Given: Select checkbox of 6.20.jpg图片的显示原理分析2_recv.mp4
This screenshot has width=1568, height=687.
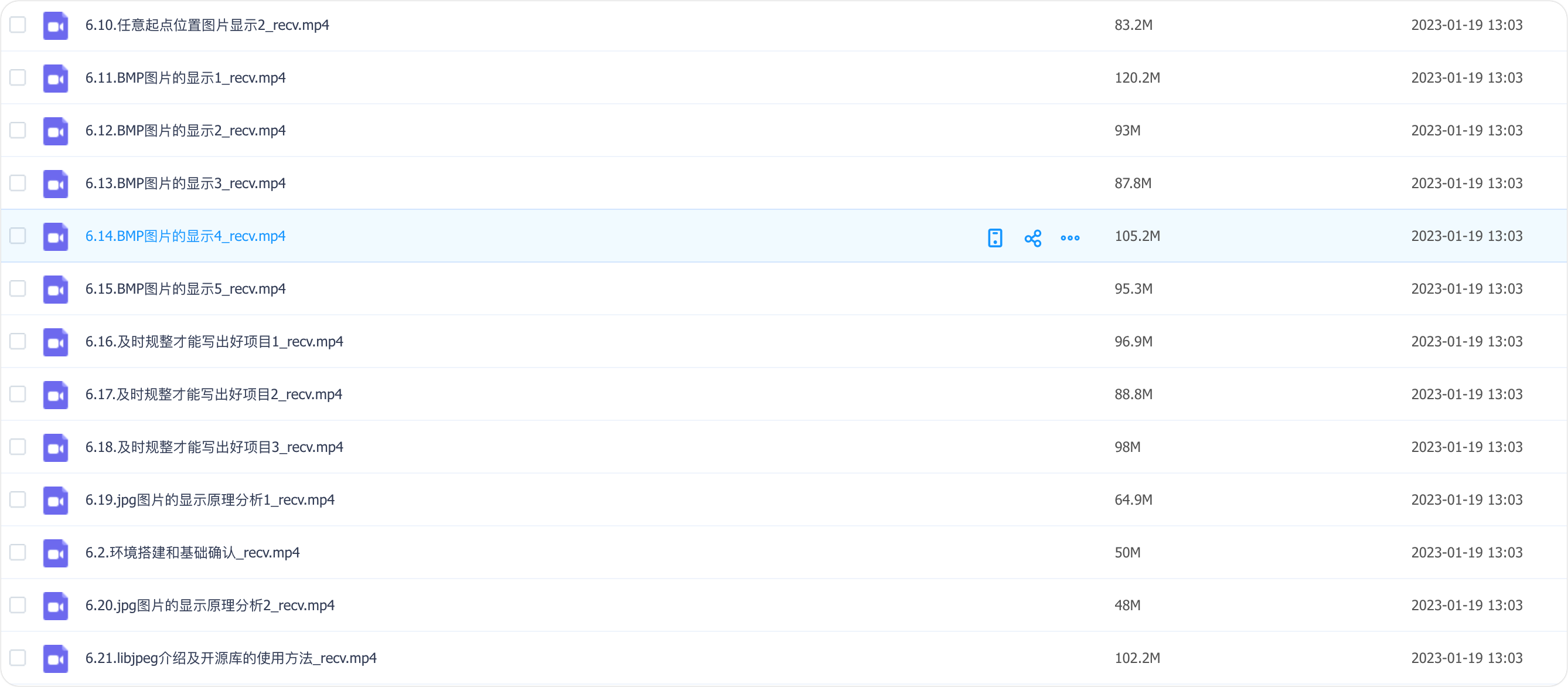Looking at the screenshot, I should tap(18, 605).
